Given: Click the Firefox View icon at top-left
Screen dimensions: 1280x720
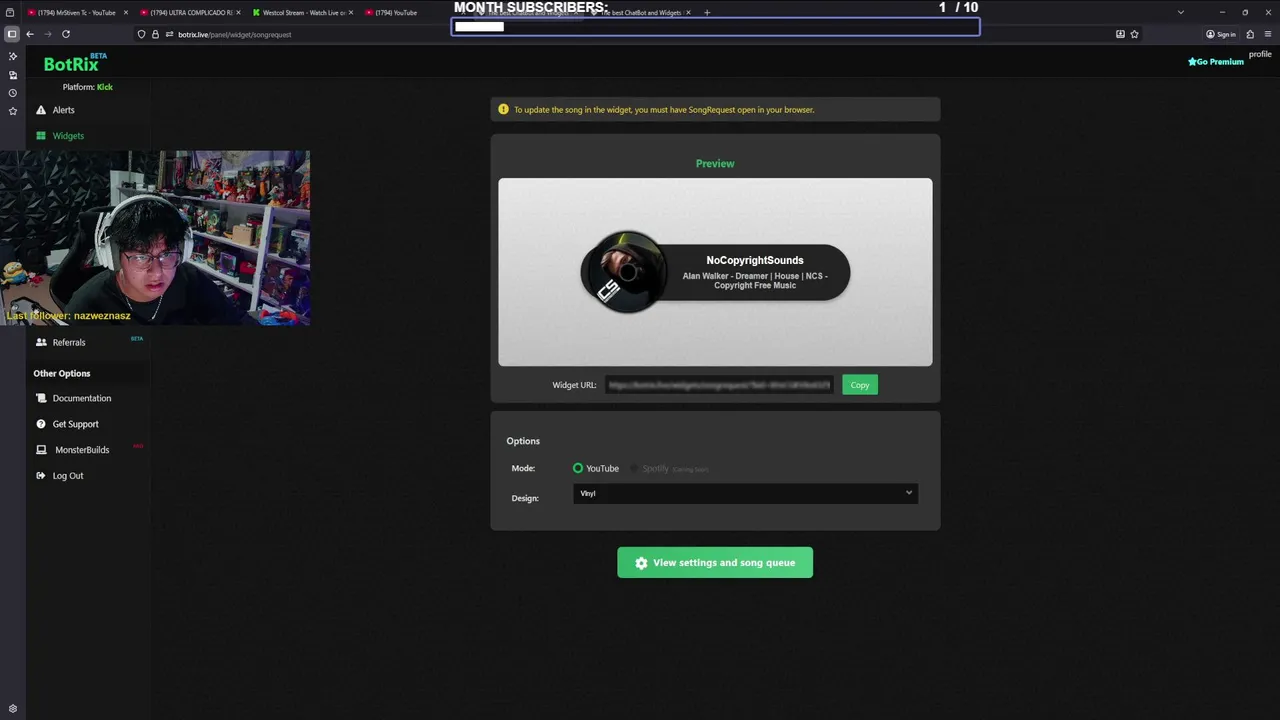Looking at the screenshot, I should [10, 13].
